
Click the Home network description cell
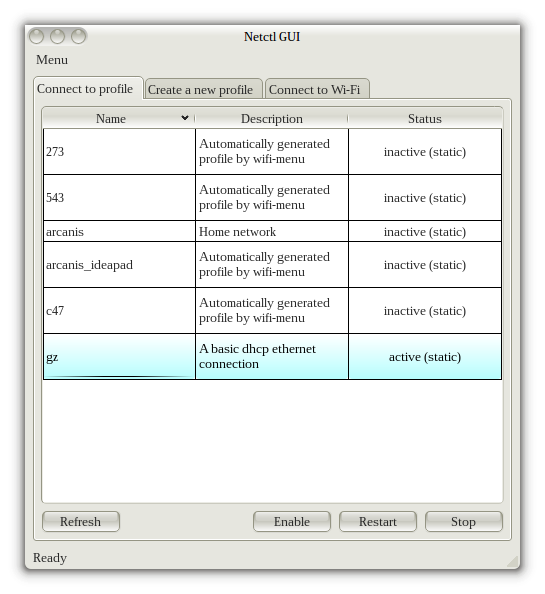[x=272, y=231]
